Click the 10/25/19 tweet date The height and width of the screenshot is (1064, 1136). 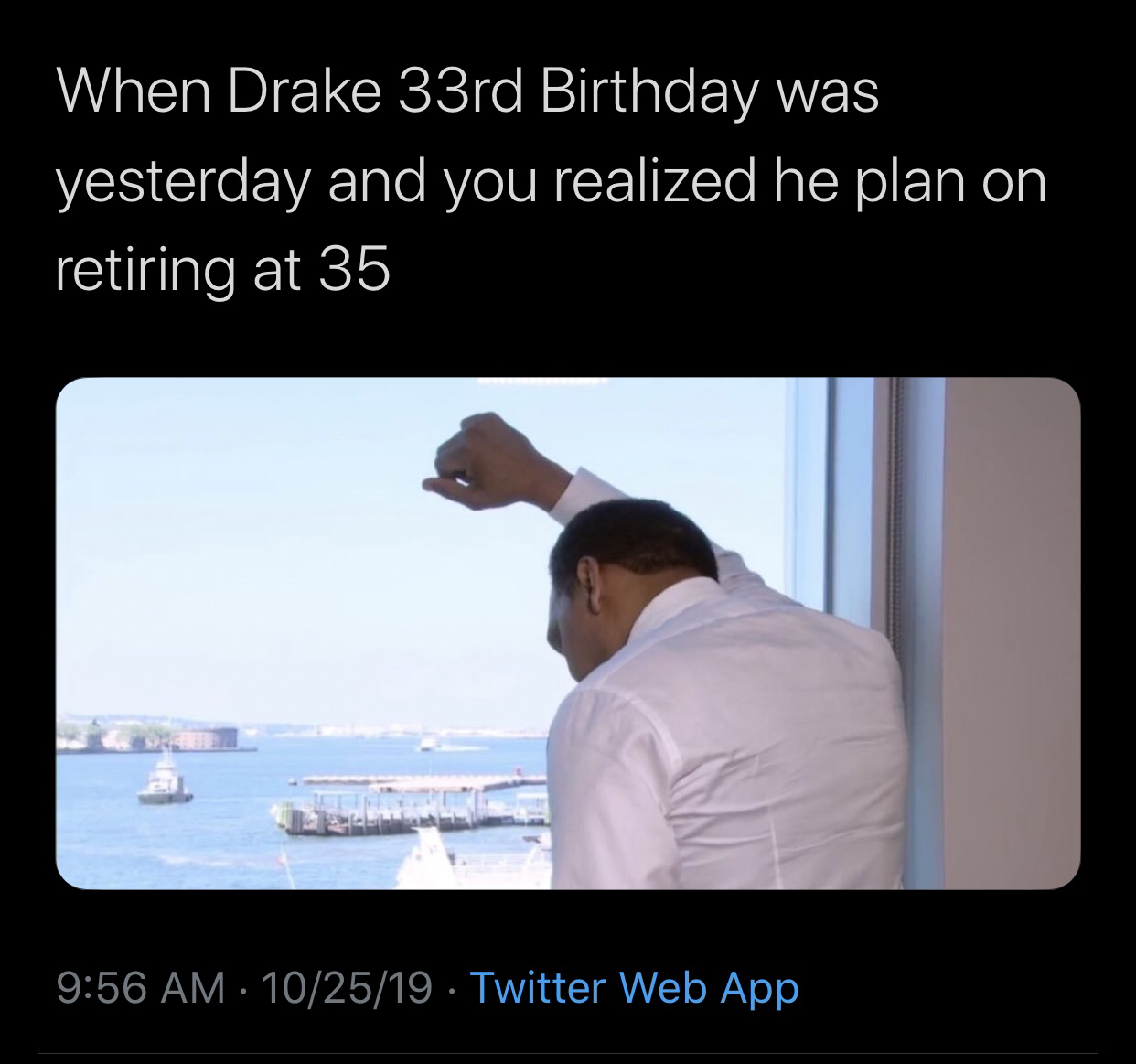click(347, 988)
